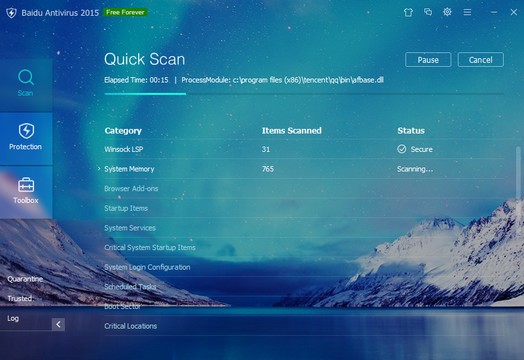Open settings gear icon
This screenshot has width=524, height=360.
[x=447, y=12]
